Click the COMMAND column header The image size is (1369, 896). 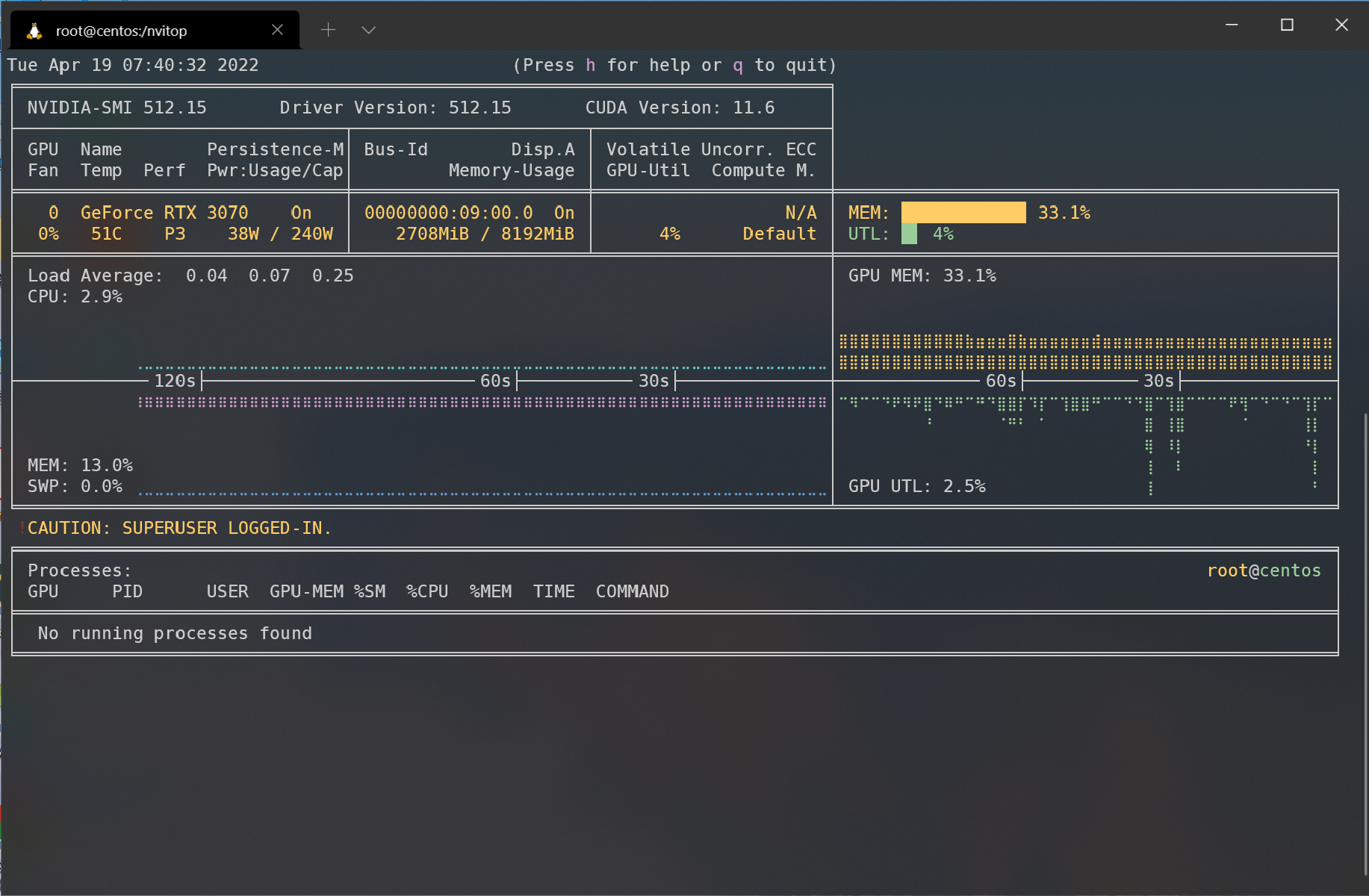tap(632, 591)
